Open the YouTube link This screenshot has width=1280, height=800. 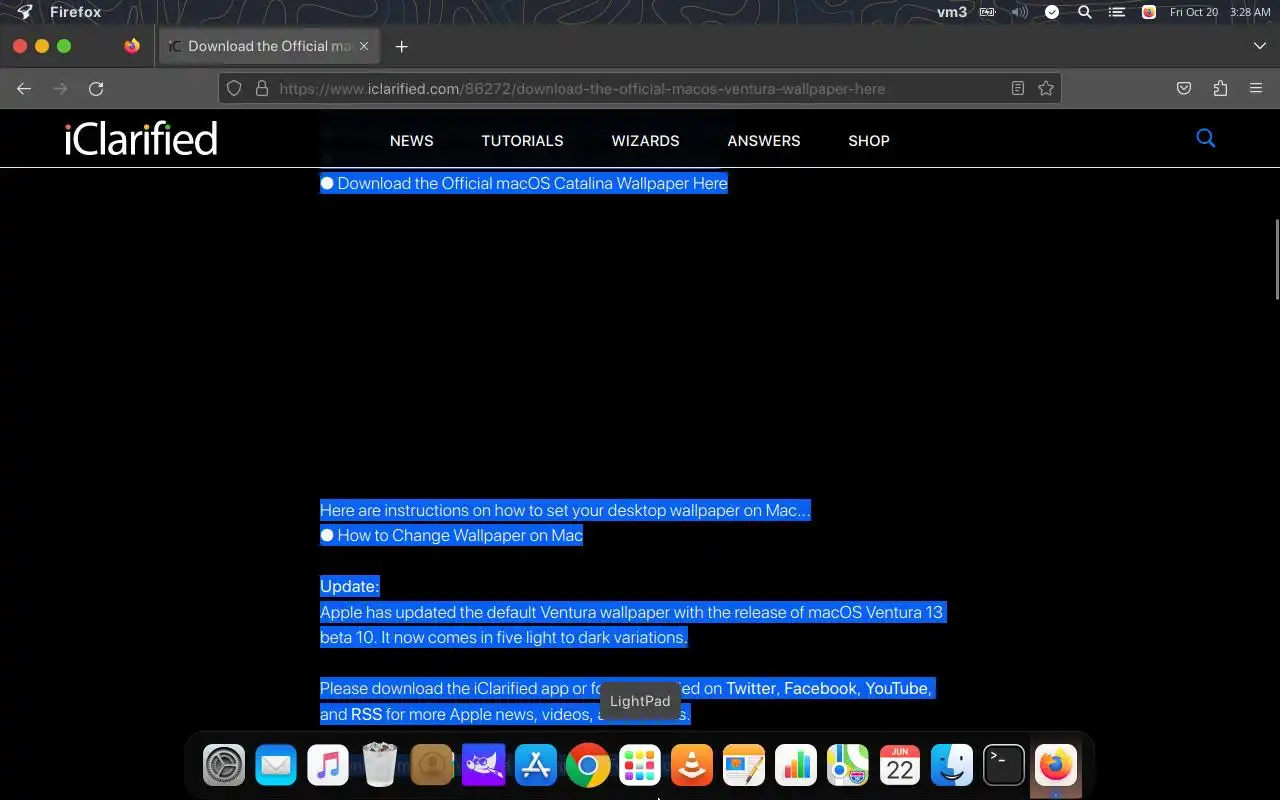click(x=896, y=688)
